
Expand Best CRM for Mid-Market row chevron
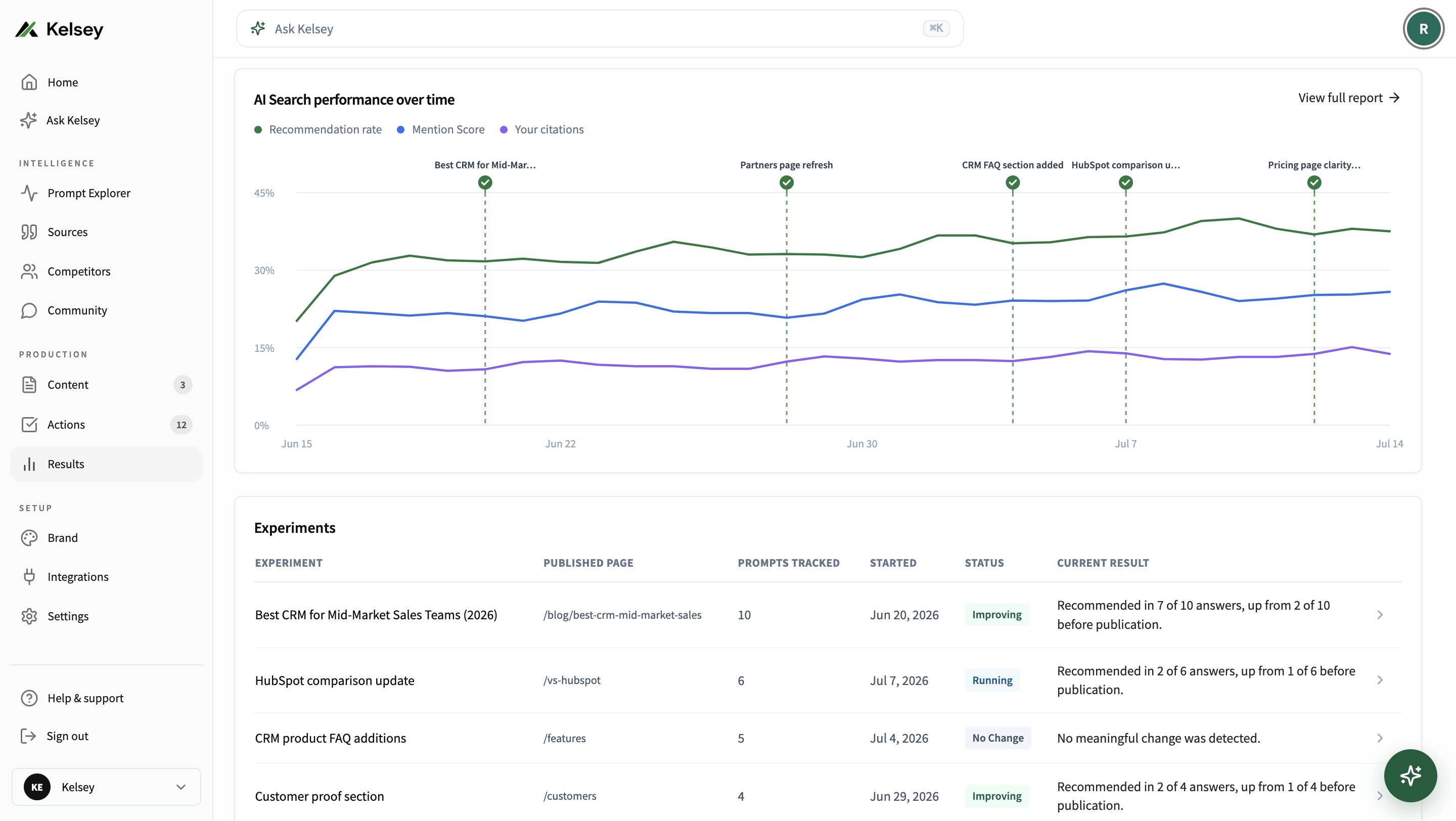(x=1380, y=615)
